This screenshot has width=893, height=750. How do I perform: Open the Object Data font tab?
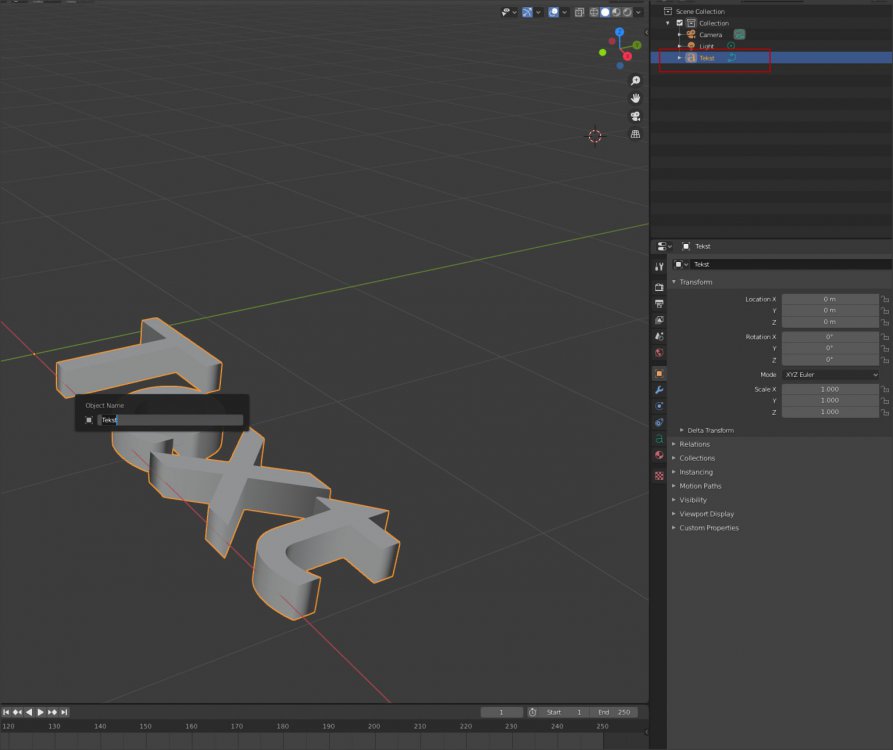pos(659,439)
